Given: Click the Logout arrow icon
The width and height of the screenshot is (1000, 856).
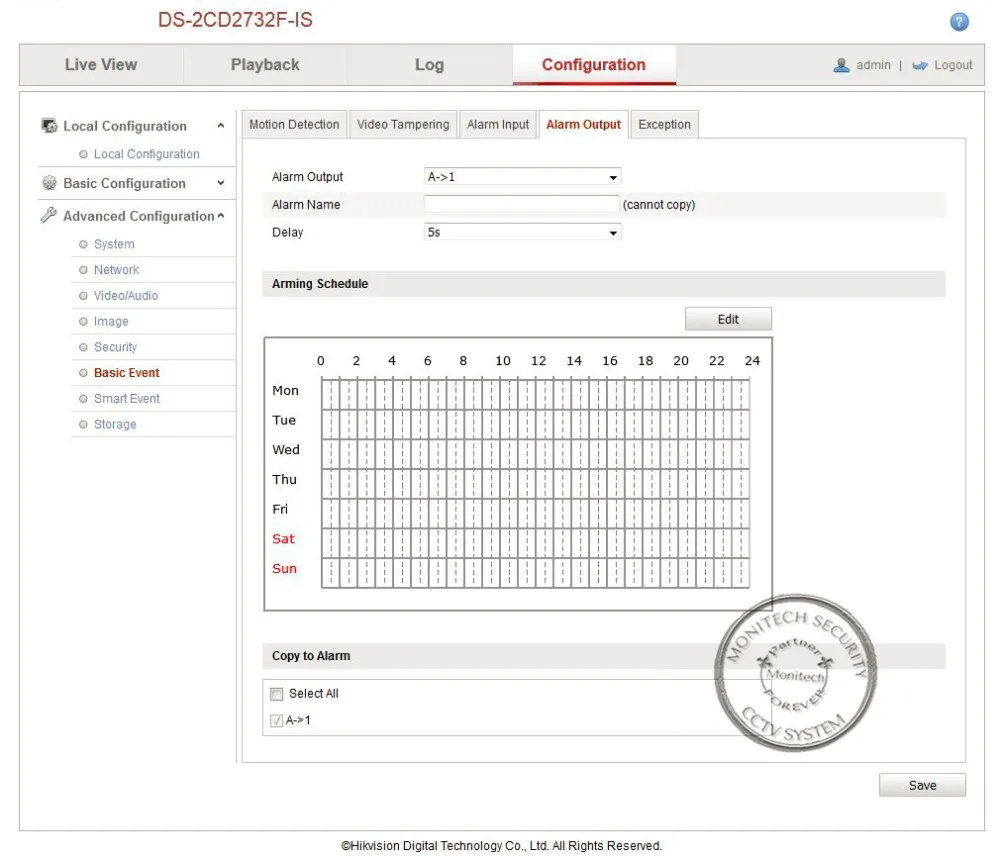Looking at the screenshot, I should pos(920,65).
